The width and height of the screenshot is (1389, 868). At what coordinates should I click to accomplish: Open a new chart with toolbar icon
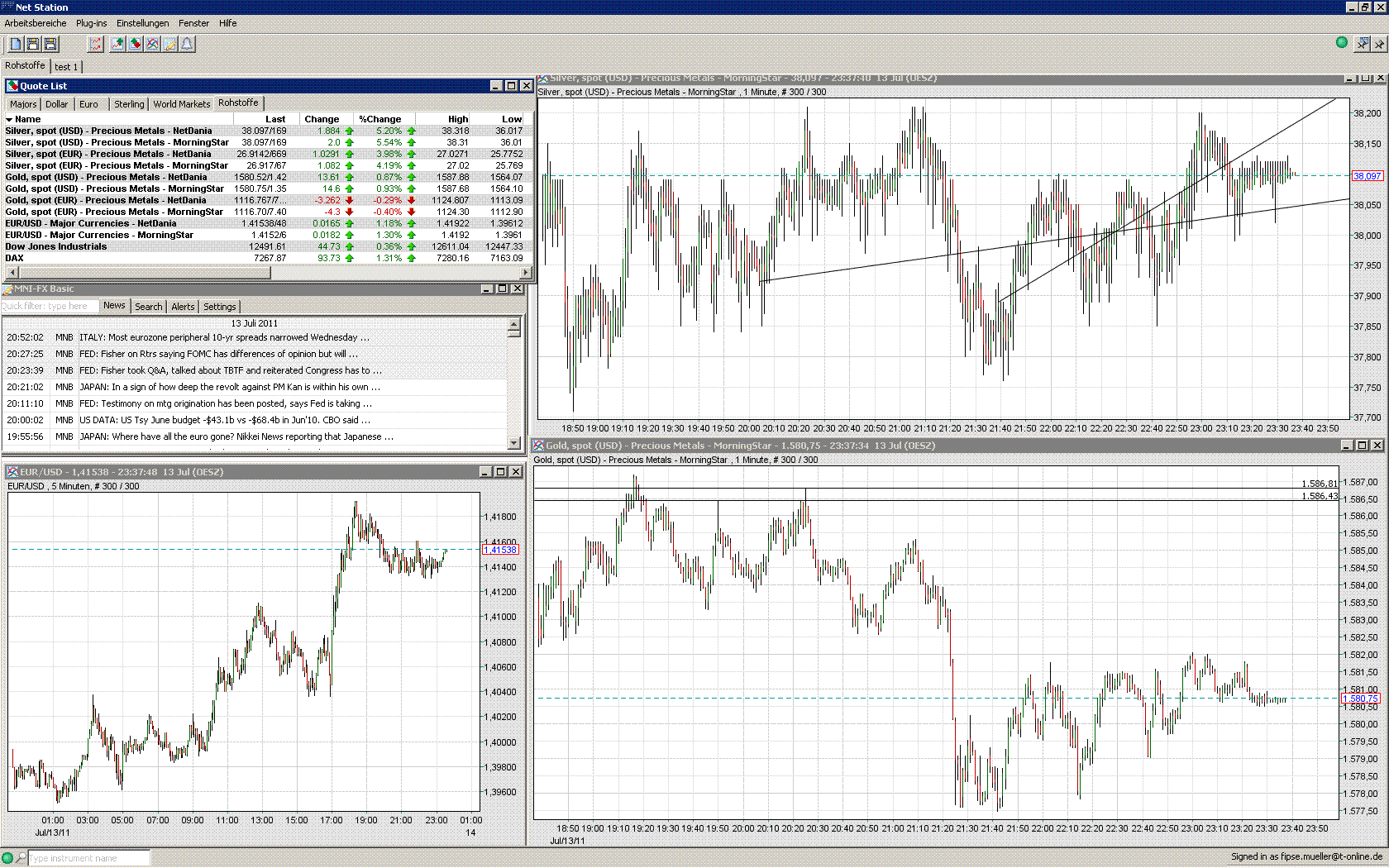coord(118,44)
